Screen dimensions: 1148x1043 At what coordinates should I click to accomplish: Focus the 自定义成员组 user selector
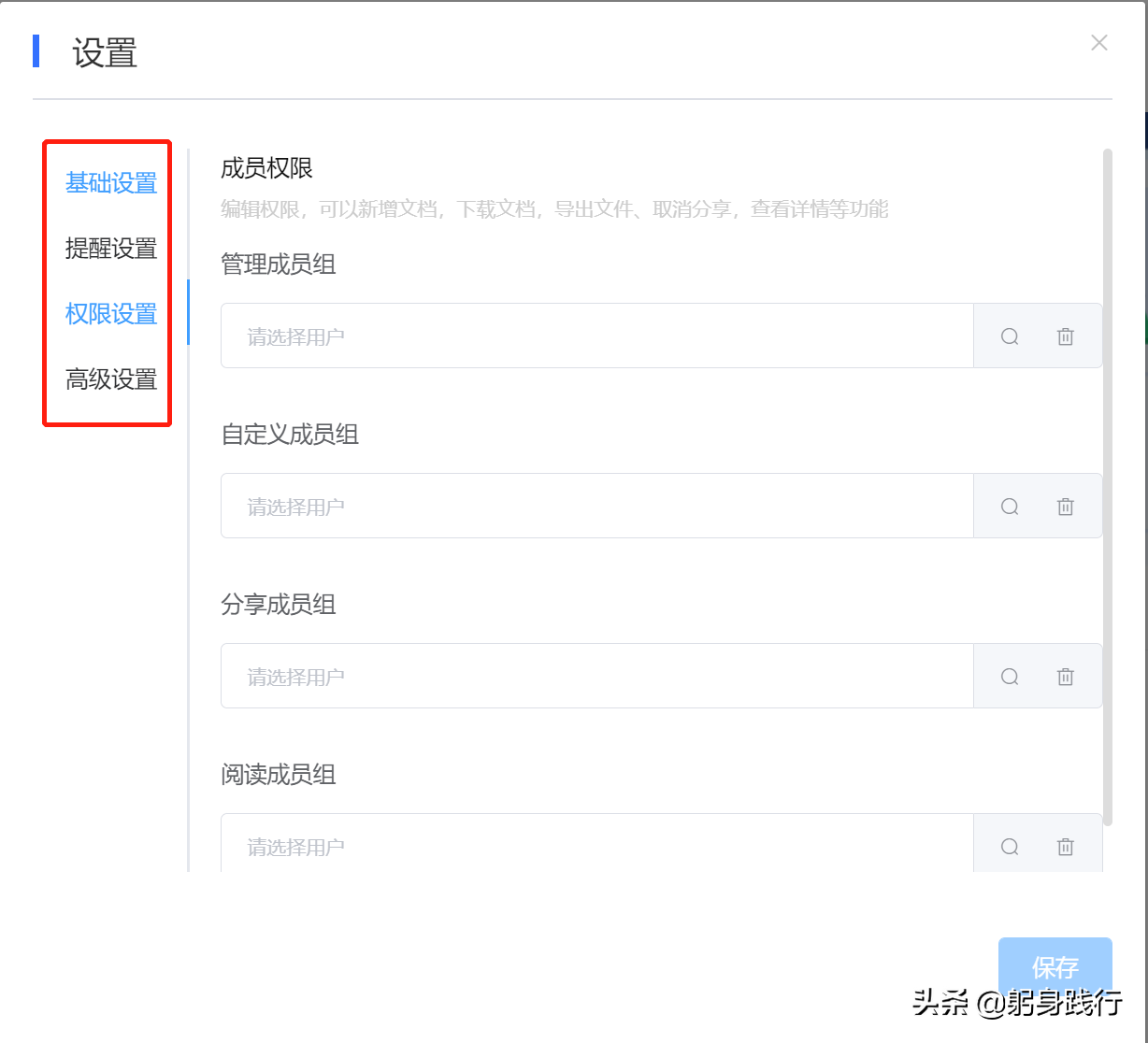coord(596,507)
